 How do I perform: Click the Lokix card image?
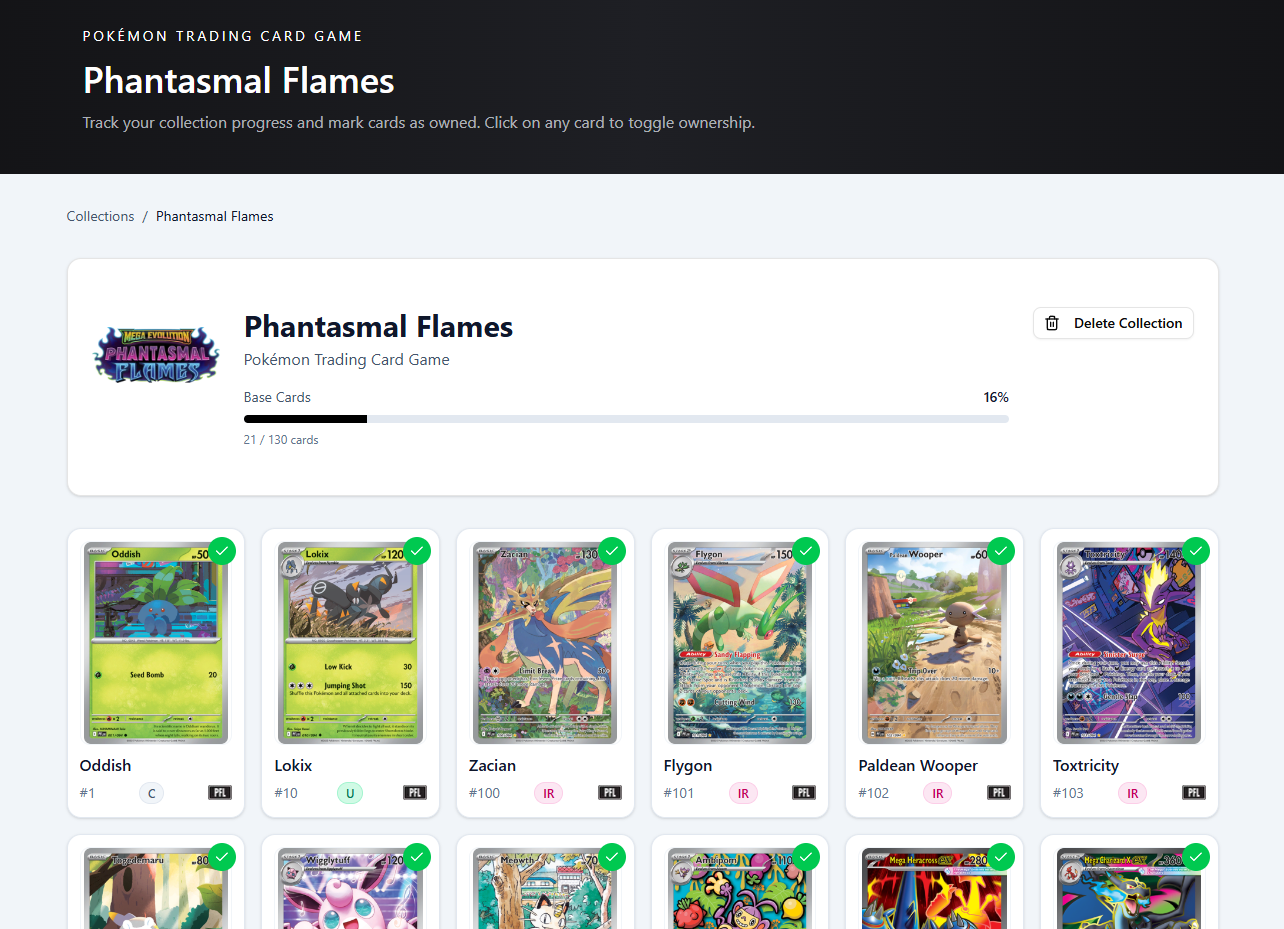tap(350, 643)
